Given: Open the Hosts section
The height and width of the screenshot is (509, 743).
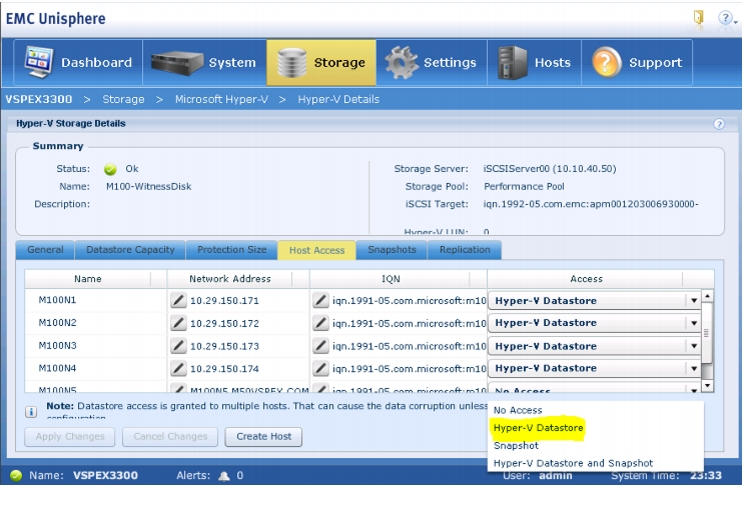Looking at the screenshot, I should click(534, 63).
